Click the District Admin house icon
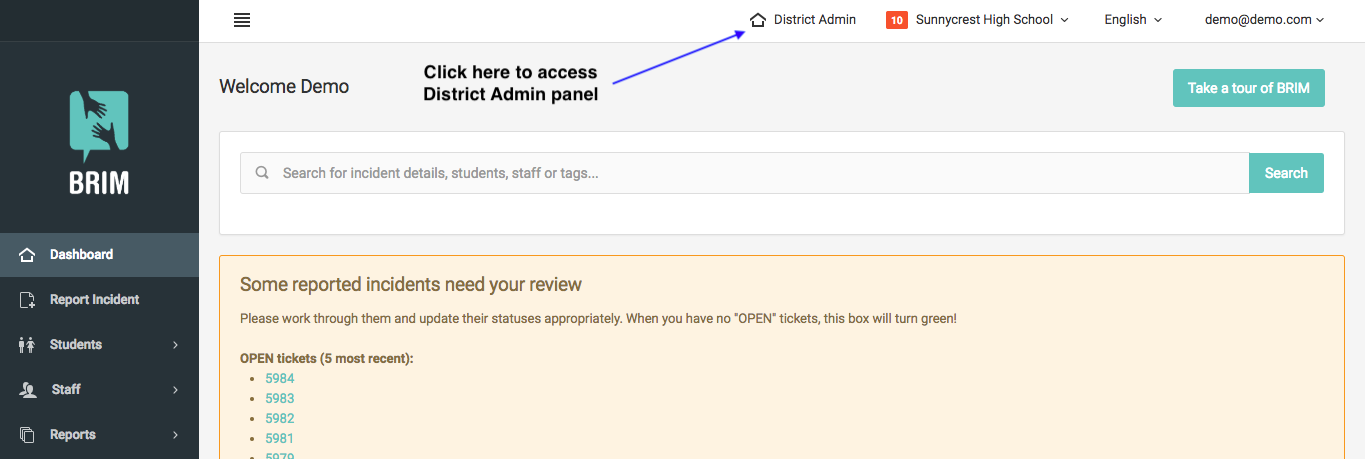The height and width of the screenshot is (459, 1365). 757,20
